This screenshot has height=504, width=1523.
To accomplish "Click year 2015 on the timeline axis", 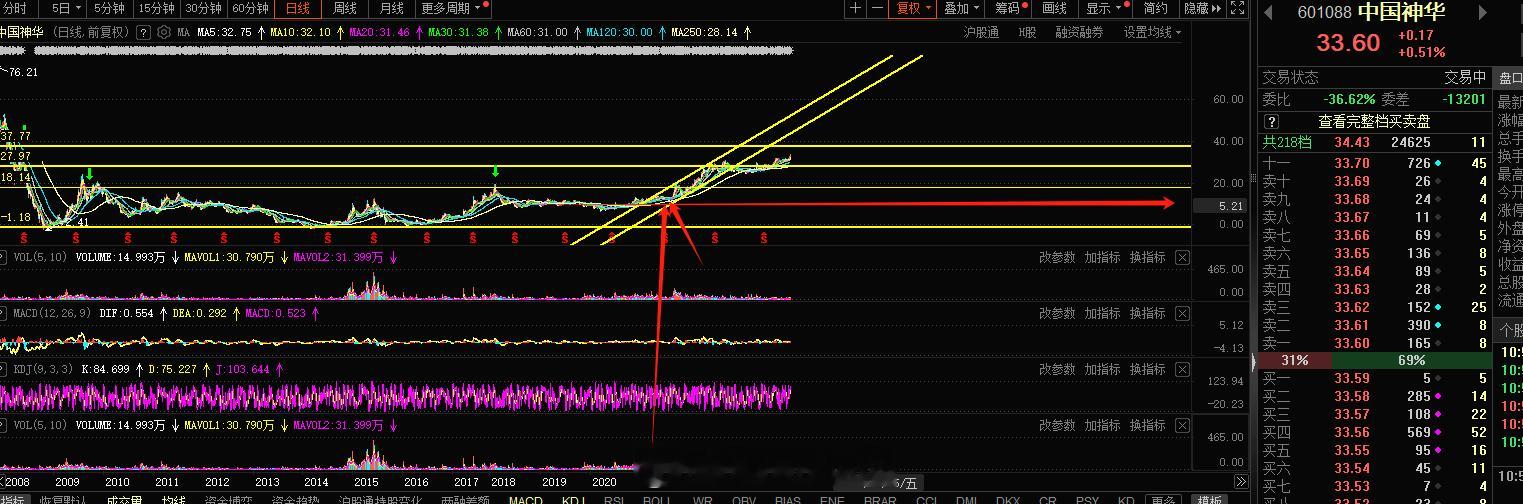I will (366, 482).
